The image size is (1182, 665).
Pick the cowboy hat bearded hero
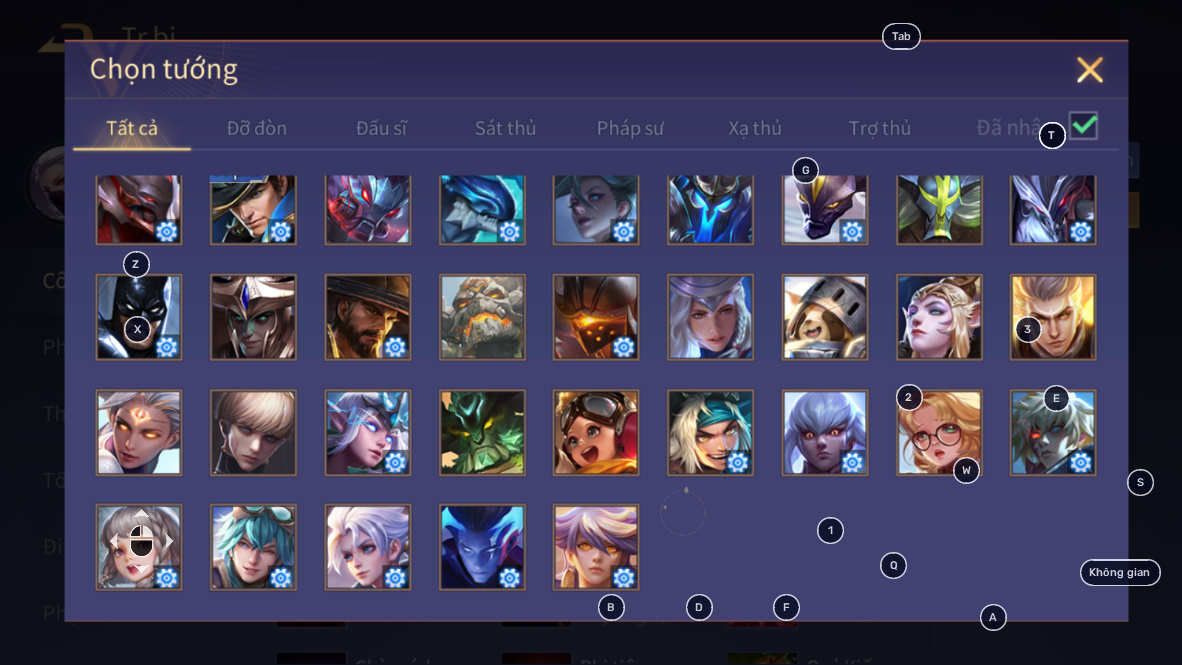point(368,317)
